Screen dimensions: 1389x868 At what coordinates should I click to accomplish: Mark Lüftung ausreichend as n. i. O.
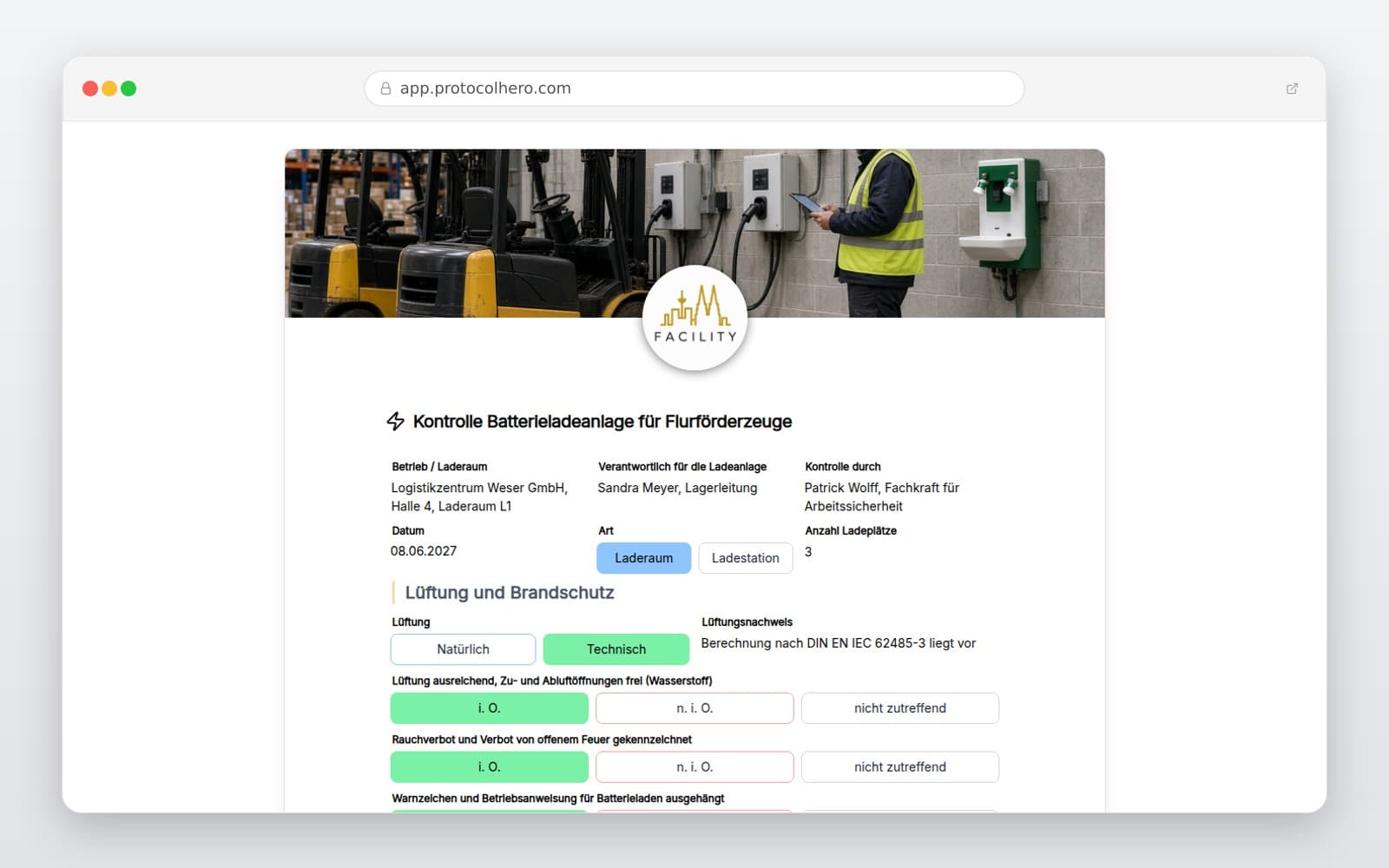pyautogui.click(x=694, y=708)
